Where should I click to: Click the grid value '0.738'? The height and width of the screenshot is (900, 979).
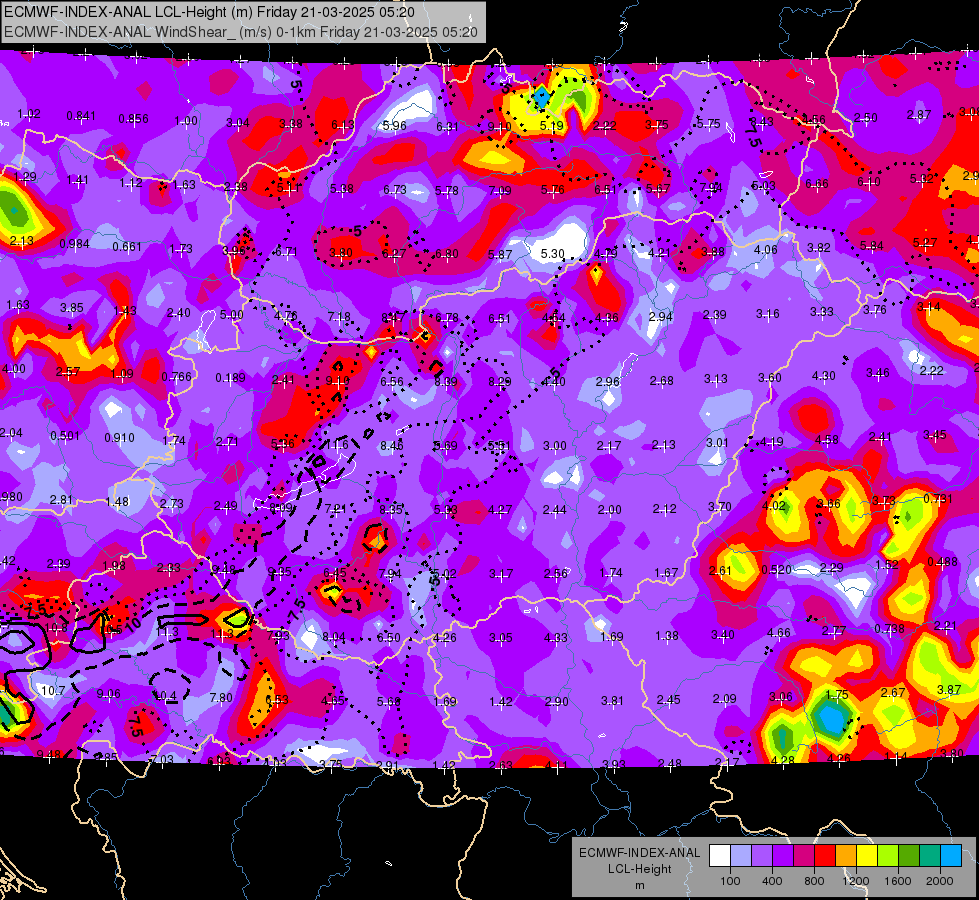(x=889, y=628)
